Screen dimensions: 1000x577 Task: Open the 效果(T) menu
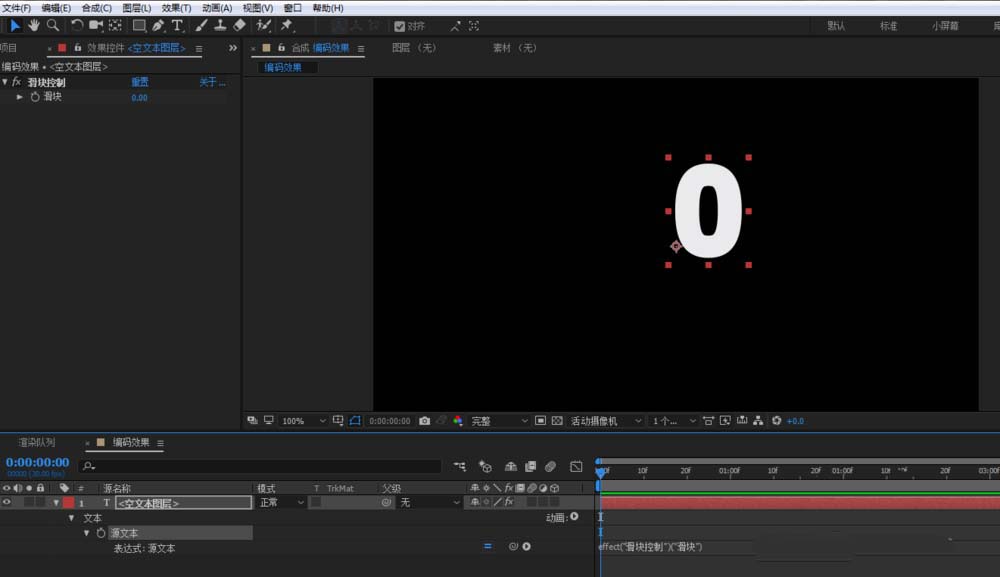[176, 8]
